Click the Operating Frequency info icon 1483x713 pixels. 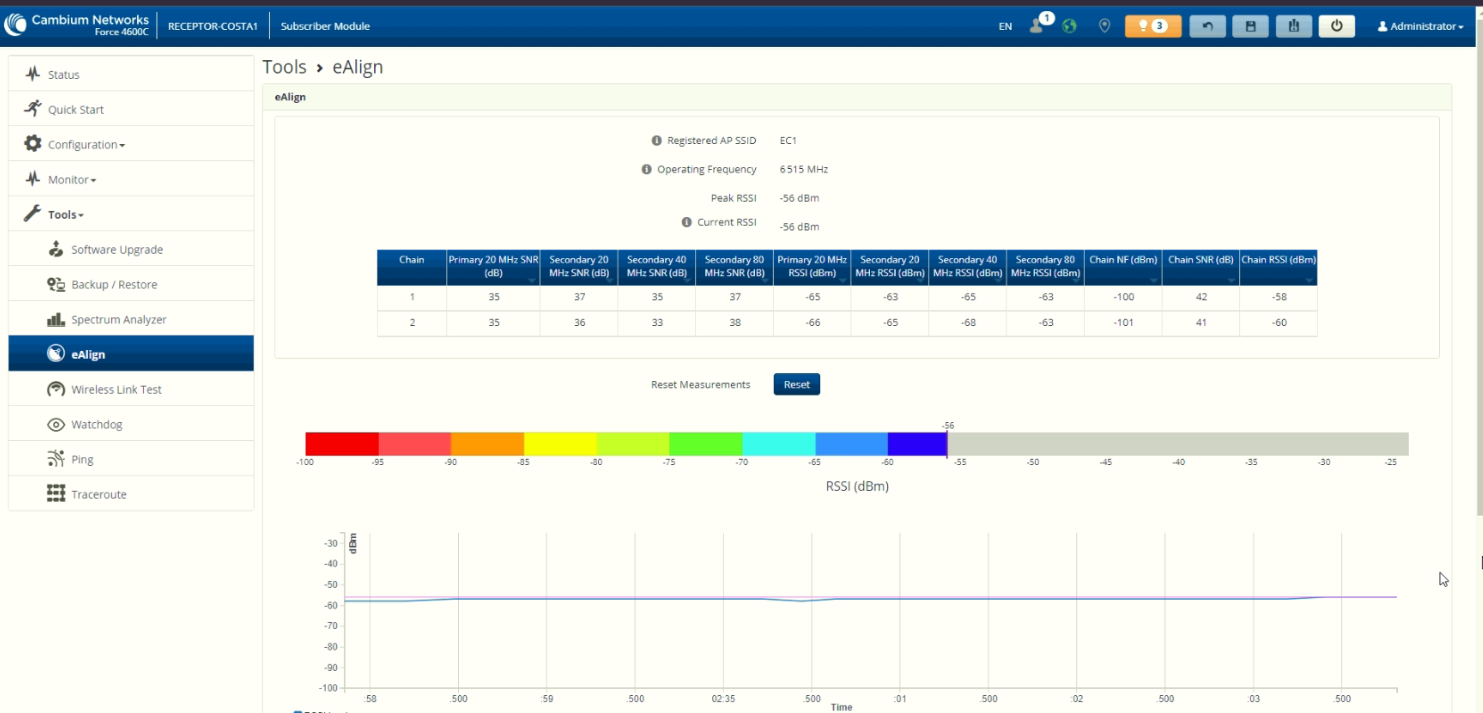pyautogui.click(x=647, y=169)
